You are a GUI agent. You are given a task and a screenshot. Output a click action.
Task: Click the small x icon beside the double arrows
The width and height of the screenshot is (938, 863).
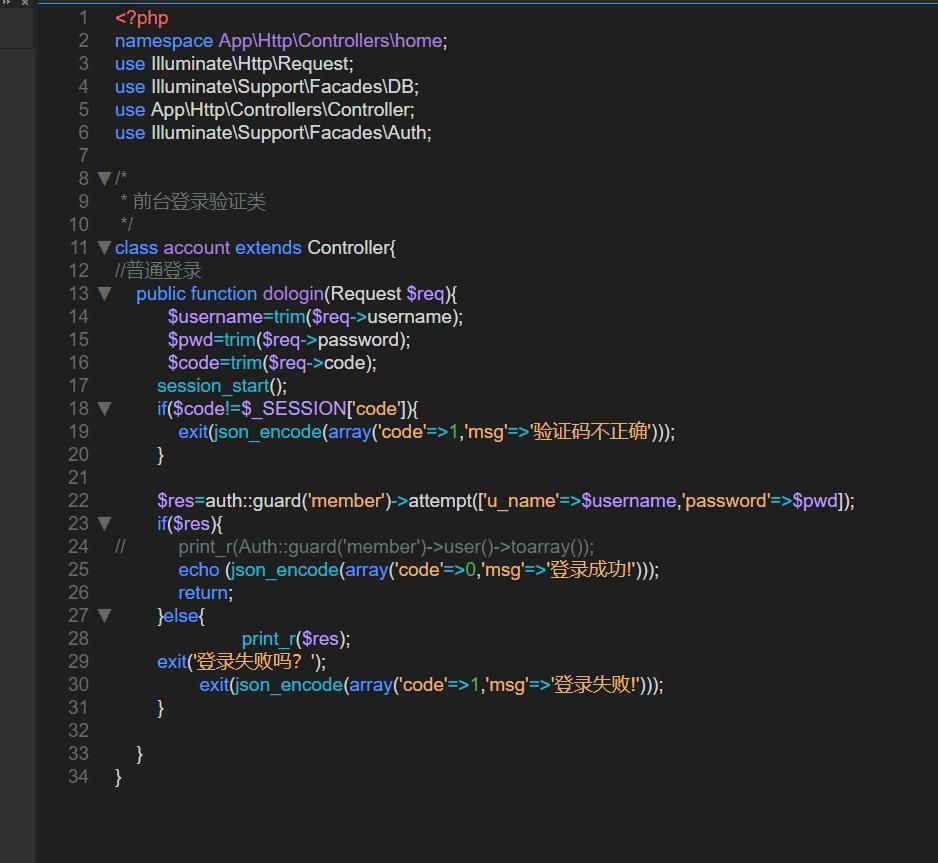coord(25,5)
